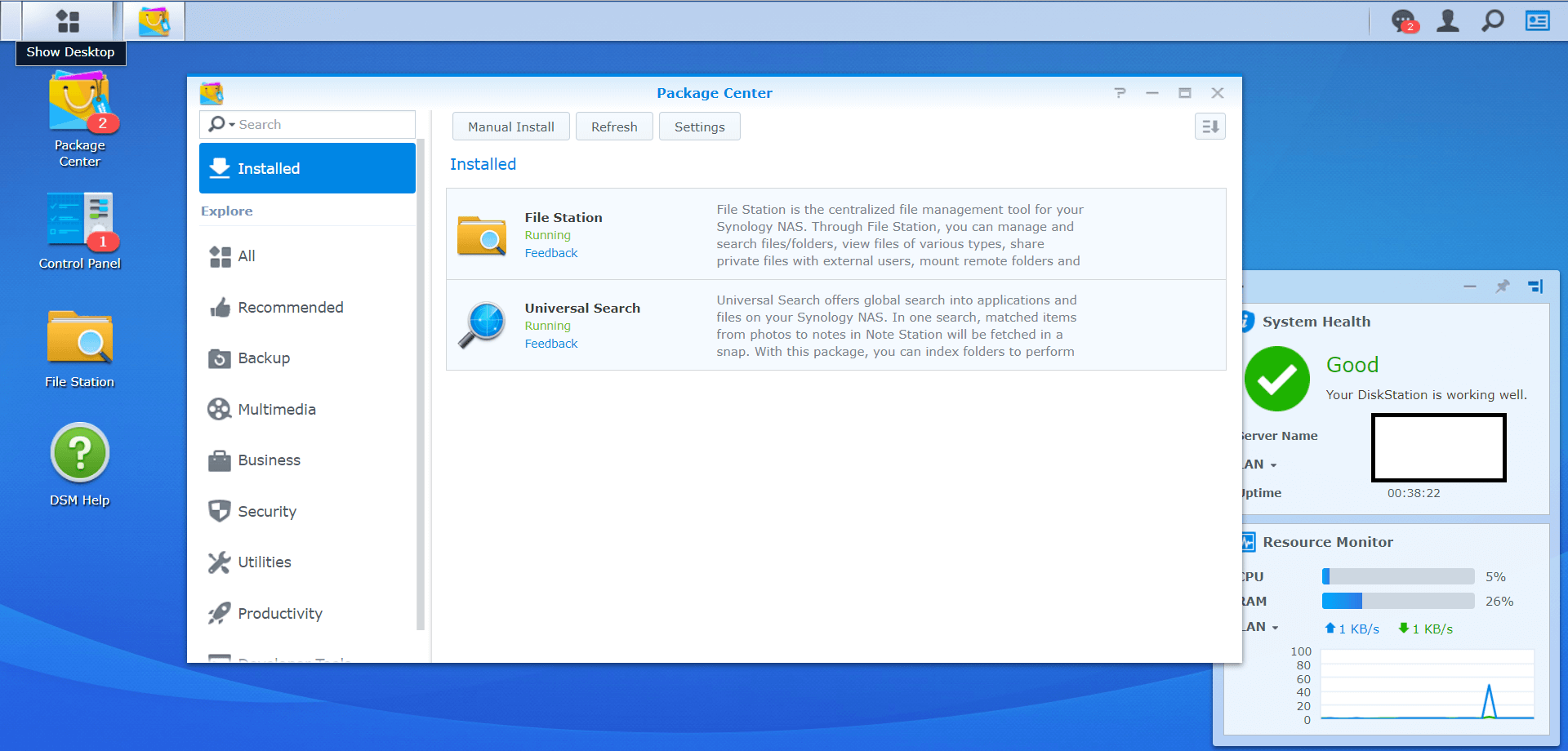1568x751 pixels.
Task: Open the Main Menu grid icon
Action: coord(68,20)
